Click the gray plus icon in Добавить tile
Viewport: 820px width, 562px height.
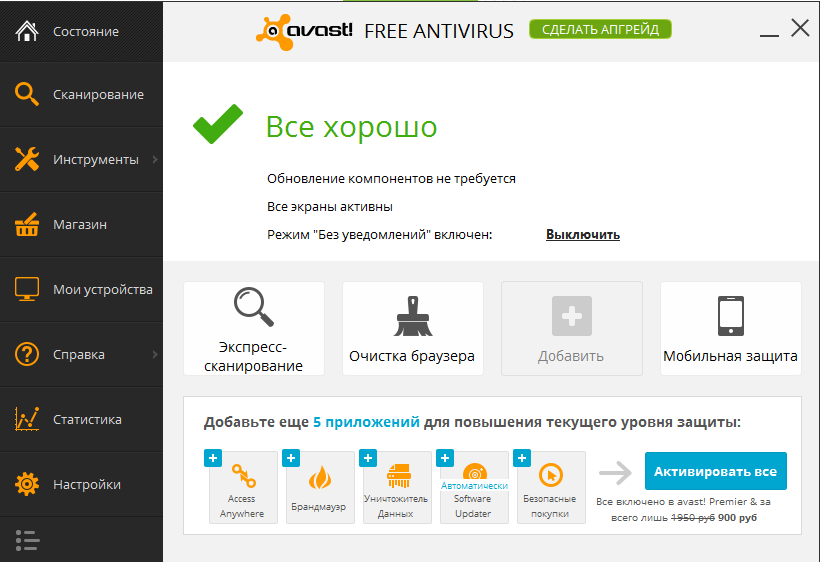[572, 316]
